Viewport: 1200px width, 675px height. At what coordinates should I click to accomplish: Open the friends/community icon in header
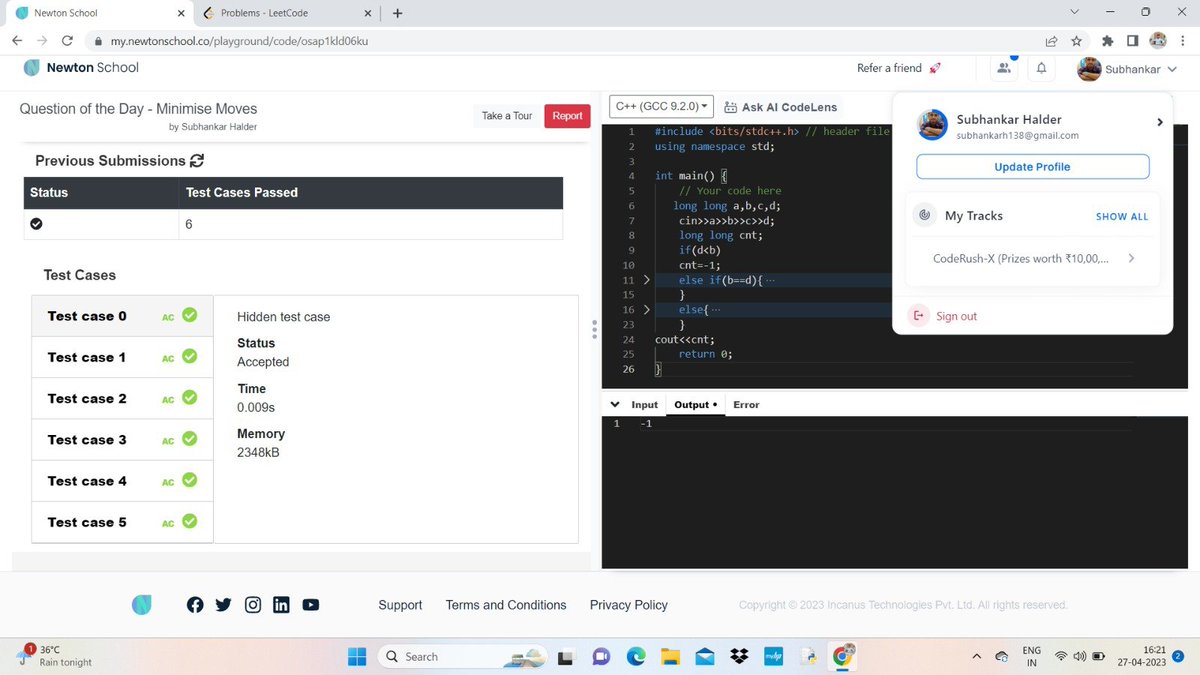(1003, 68)
